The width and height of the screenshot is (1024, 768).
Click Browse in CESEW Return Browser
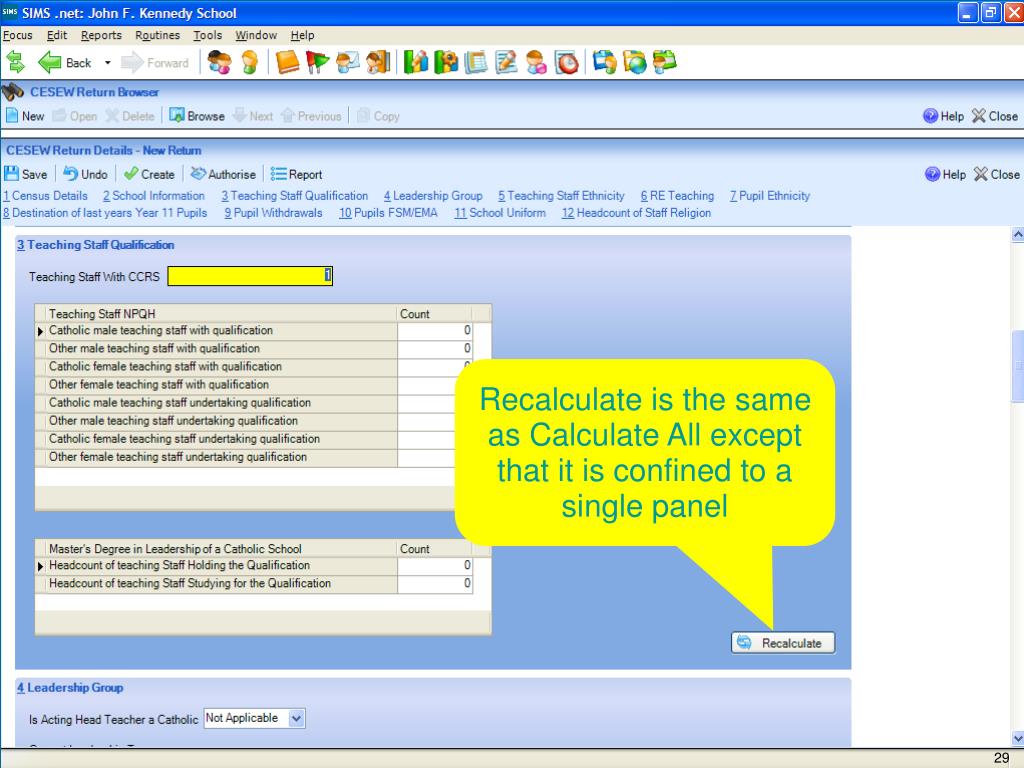click(197, 116)
